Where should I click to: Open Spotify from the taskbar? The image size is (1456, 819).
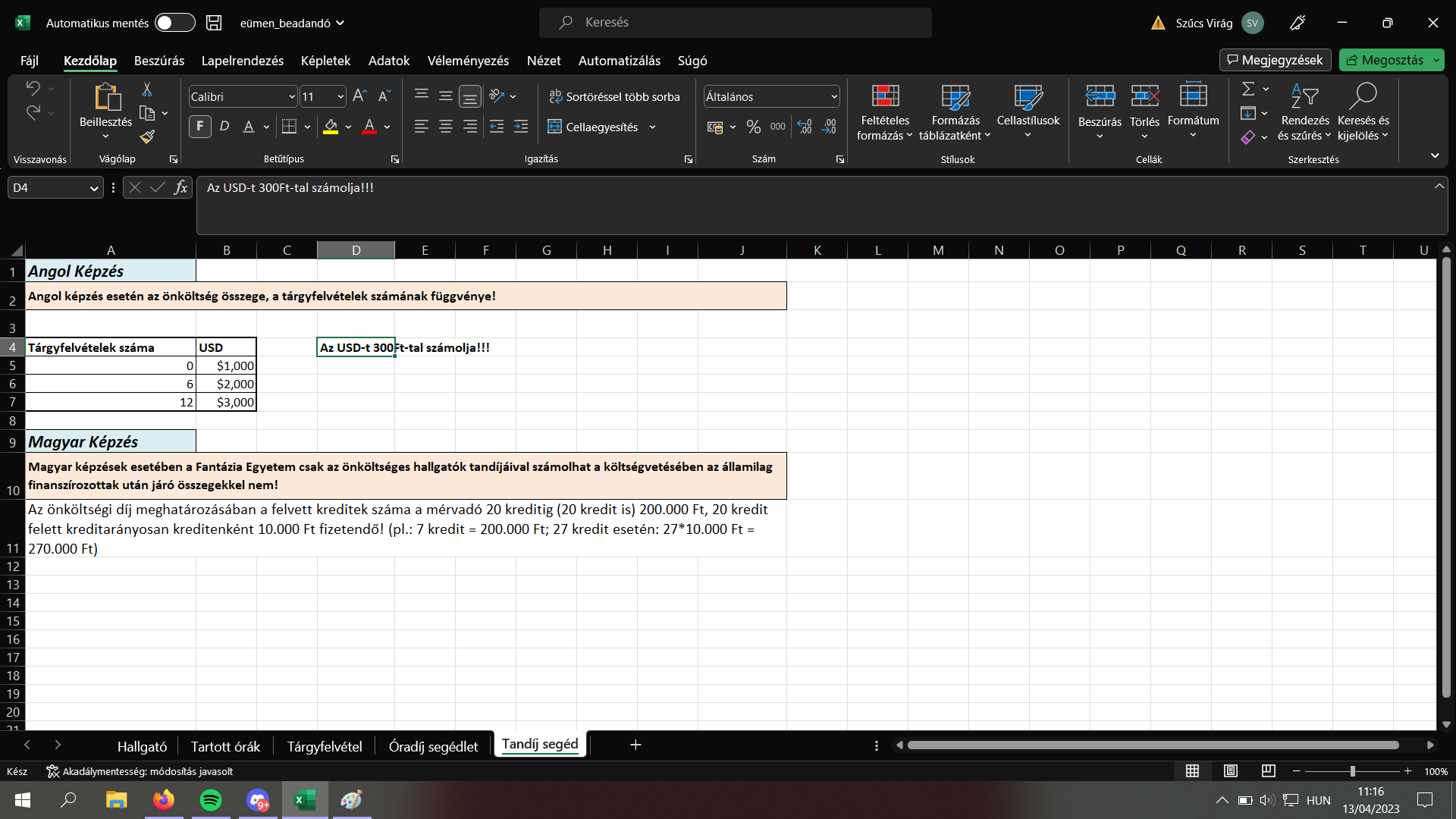[211, 800]
